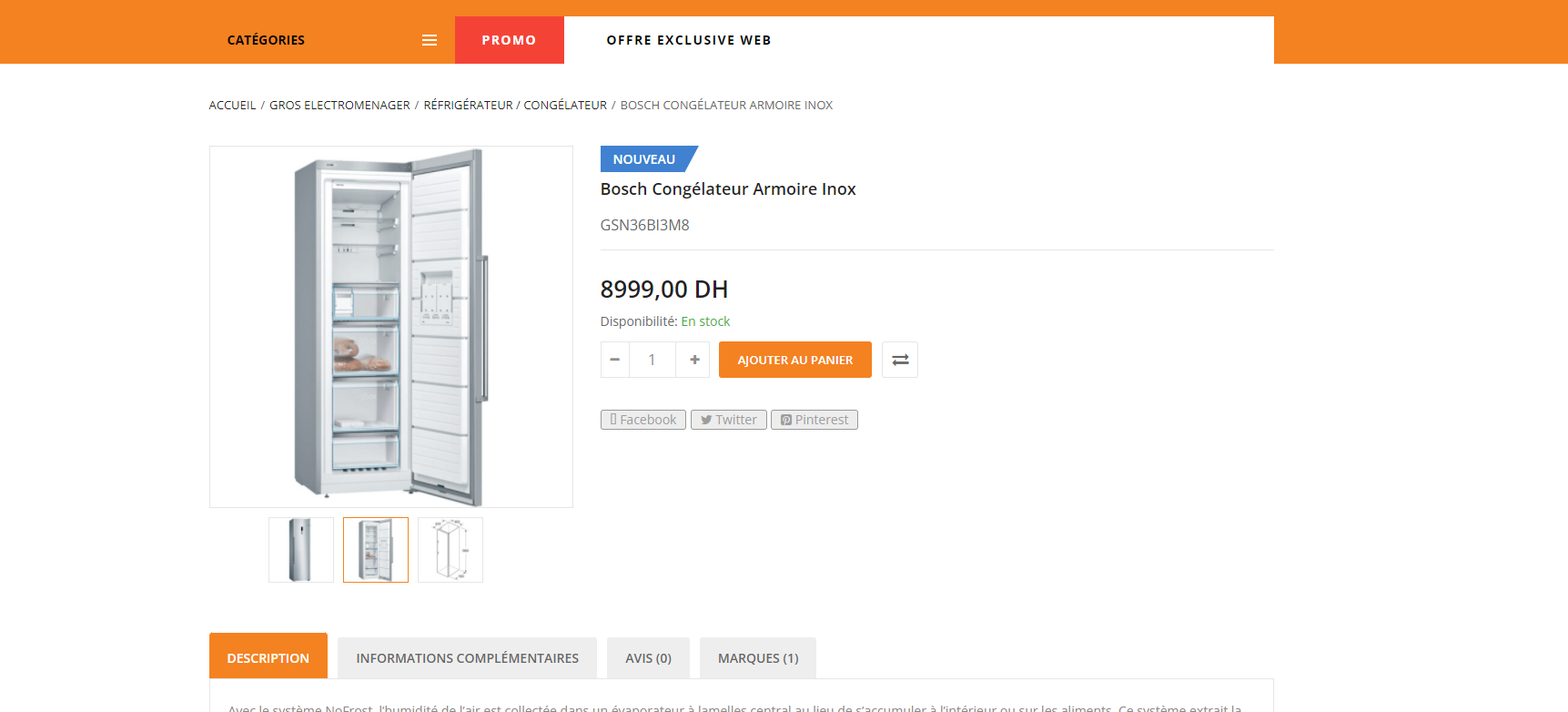This screenshot has height=712, width=1568.
Task: Share the product on Facebook
Action: coord(643,420)
